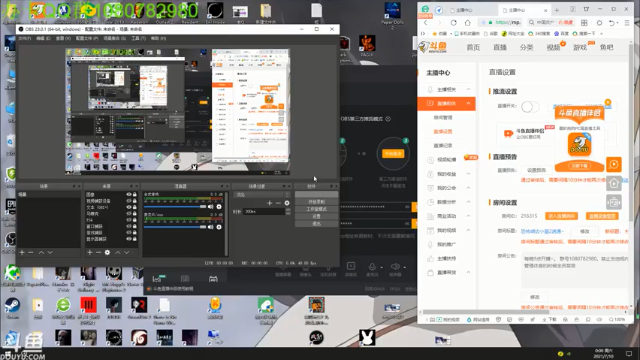This screenshot has height=360, width=640.
Task: Open OBS 文件(F) menu
Action: [24, 38]
